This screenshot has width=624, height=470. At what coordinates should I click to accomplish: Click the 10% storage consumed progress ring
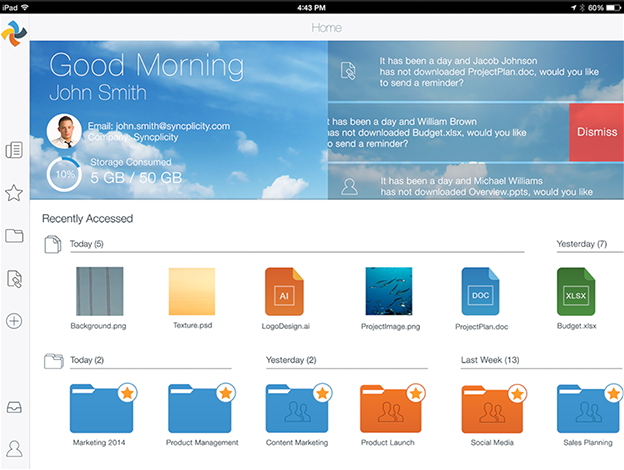[64, 174]
